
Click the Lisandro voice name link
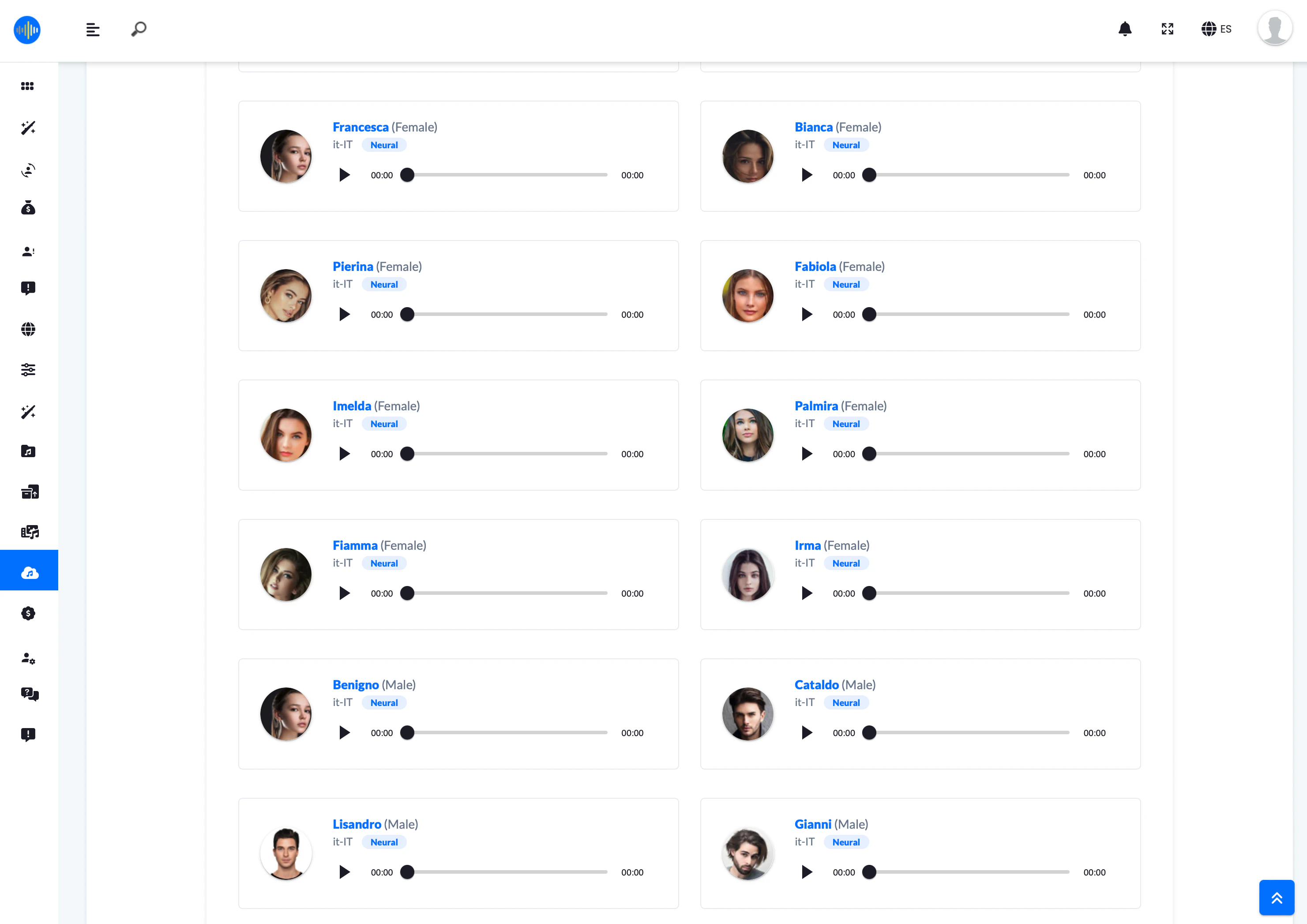[357, 824]
